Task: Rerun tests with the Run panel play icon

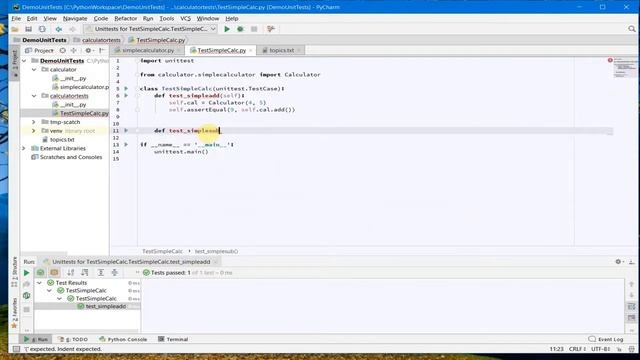Action: pos(27,273)
